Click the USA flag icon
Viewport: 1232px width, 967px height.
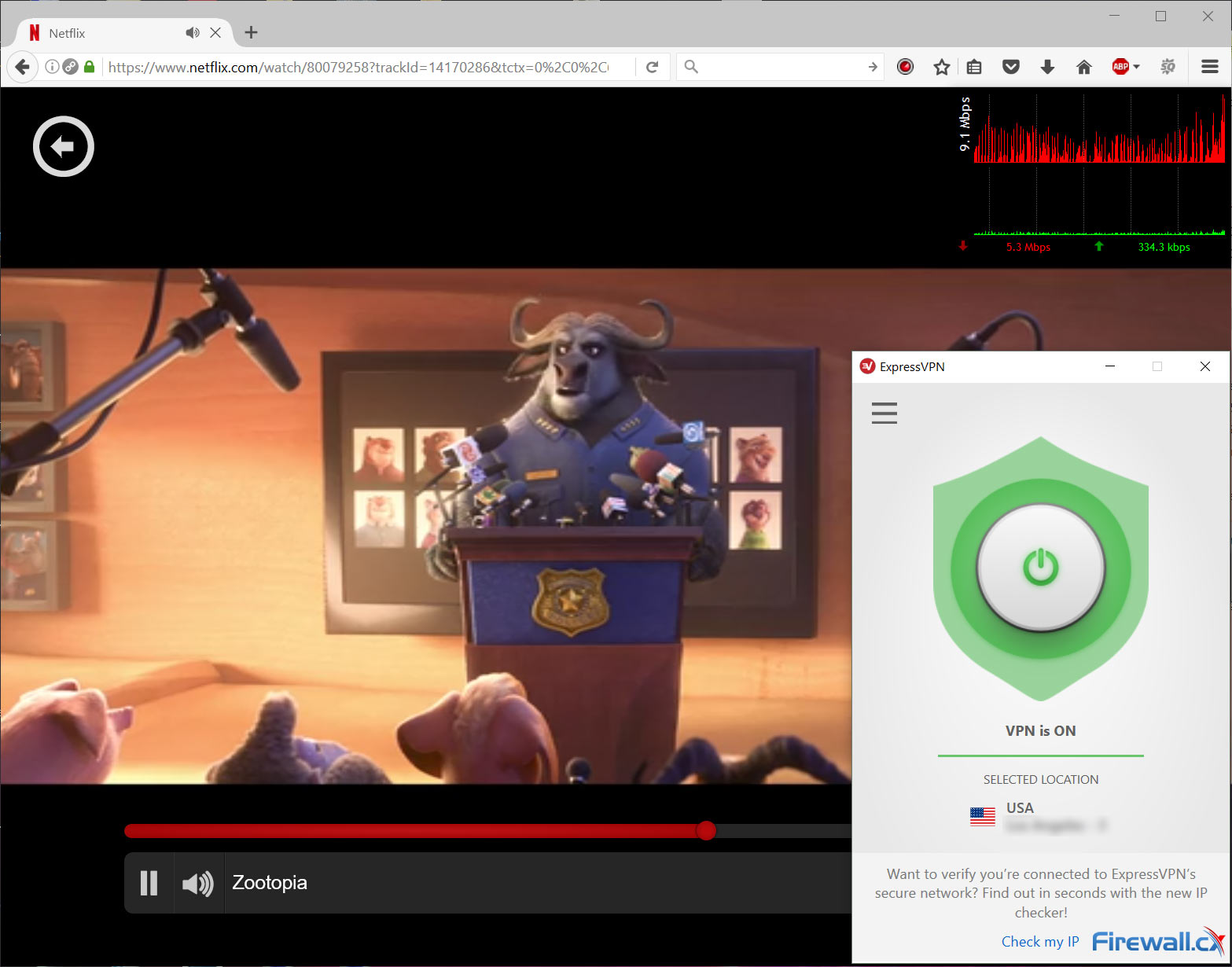[x=983, y=817]
